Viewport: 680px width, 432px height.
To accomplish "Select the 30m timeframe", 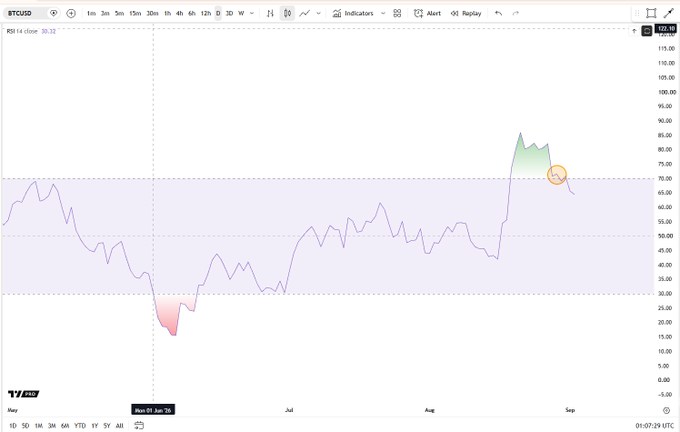I will pos(152,13).
